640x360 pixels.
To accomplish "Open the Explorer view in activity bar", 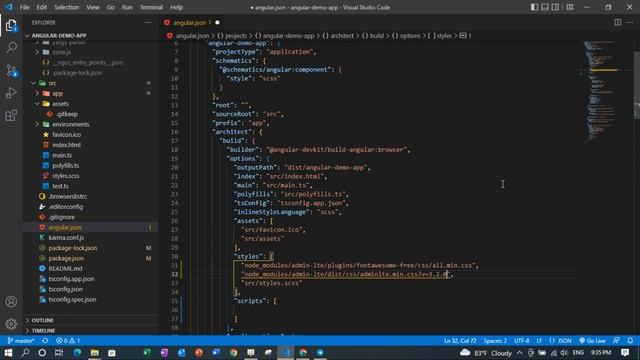I will pos(11,26).
